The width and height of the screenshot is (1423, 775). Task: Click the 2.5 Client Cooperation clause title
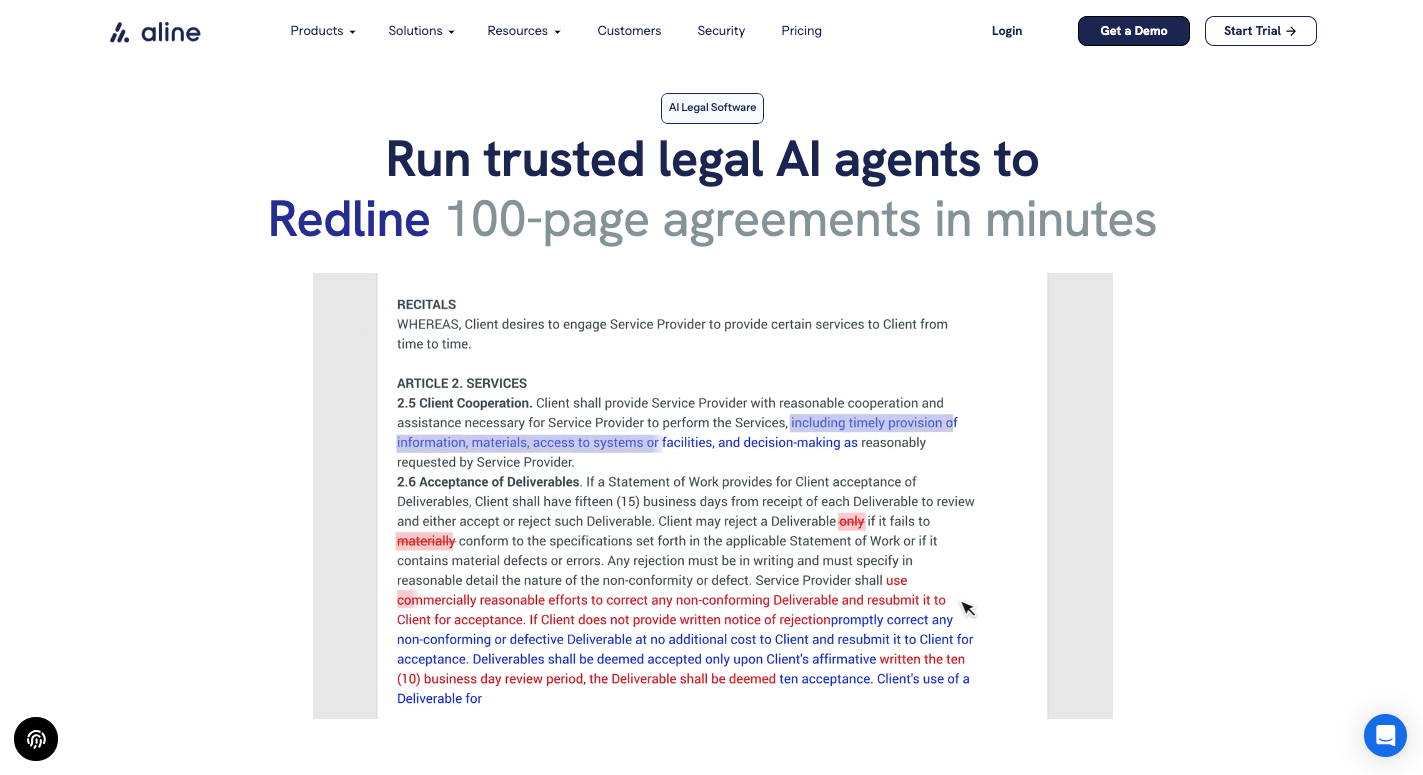pyautogui.click(x=464, y=403)
